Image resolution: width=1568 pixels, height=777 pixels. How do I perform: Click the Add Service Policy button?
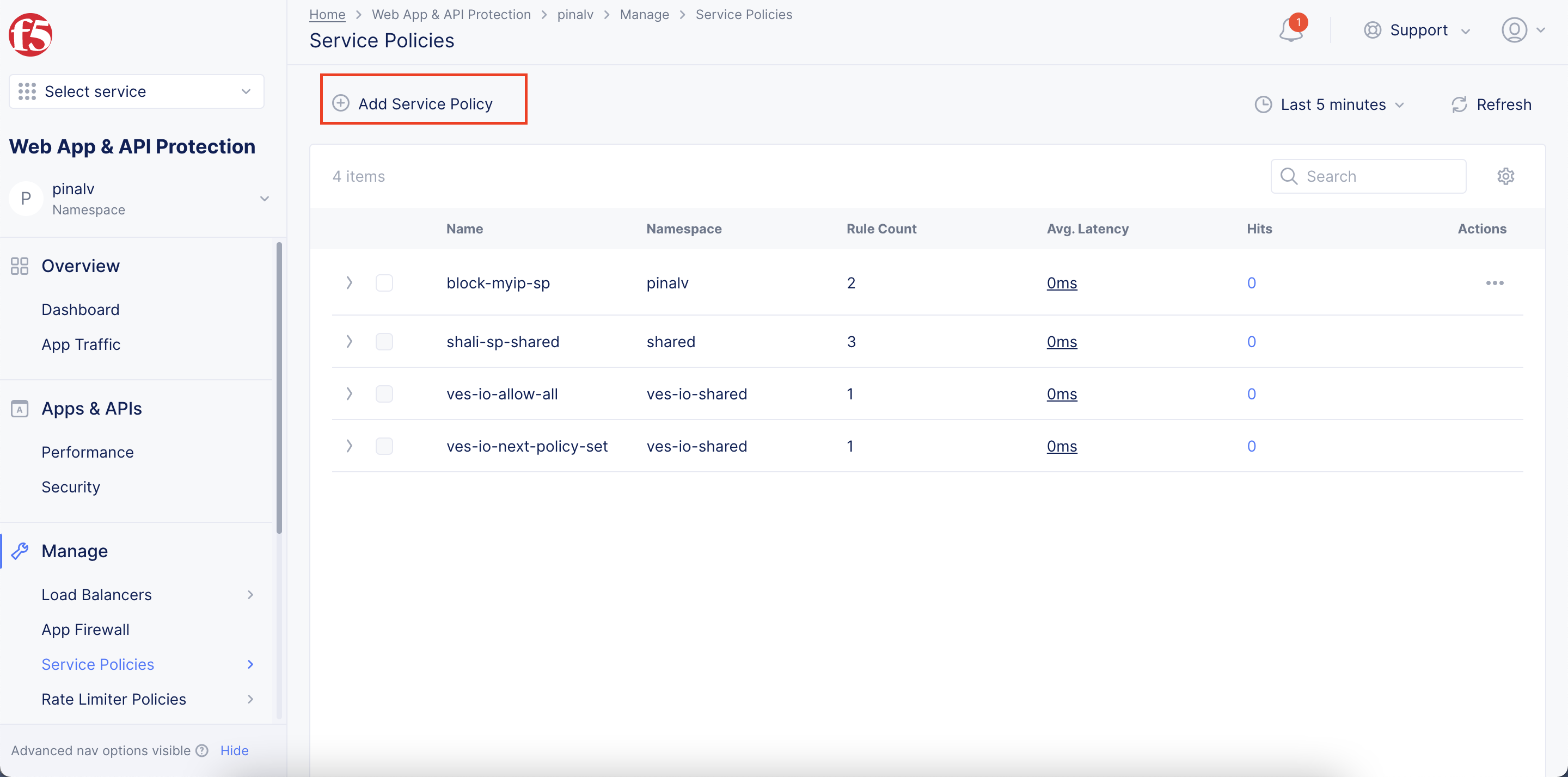pyautogui.click(x=424, y=103)
